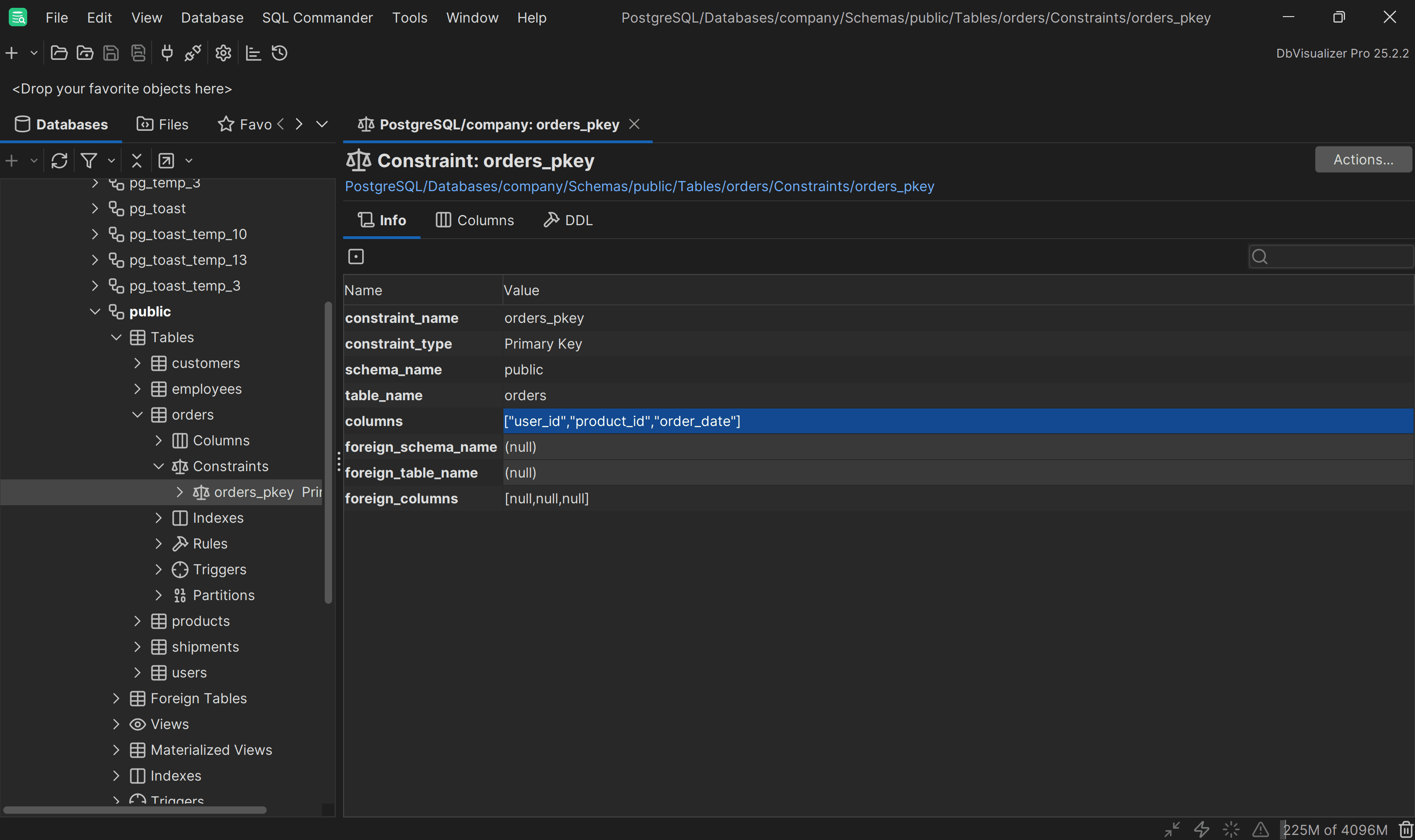Expand the Materialized Views node

[x=116, y=750]
